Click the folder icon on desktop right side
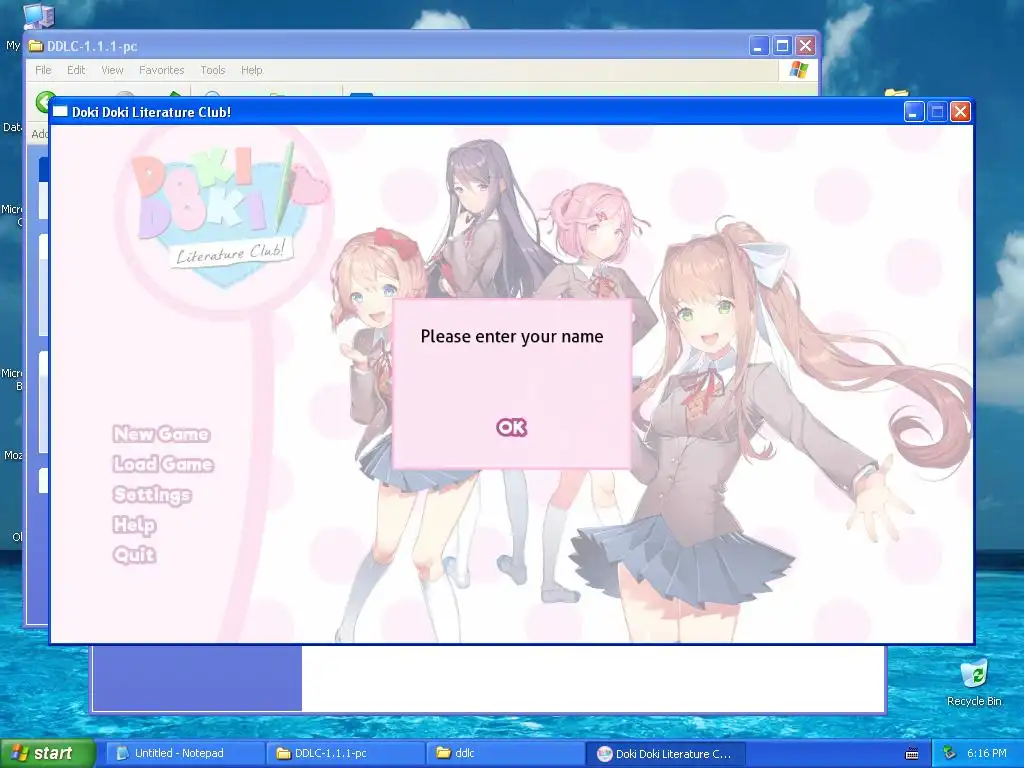The height and width of the screenshot is (768, 1024). (897, 93)
